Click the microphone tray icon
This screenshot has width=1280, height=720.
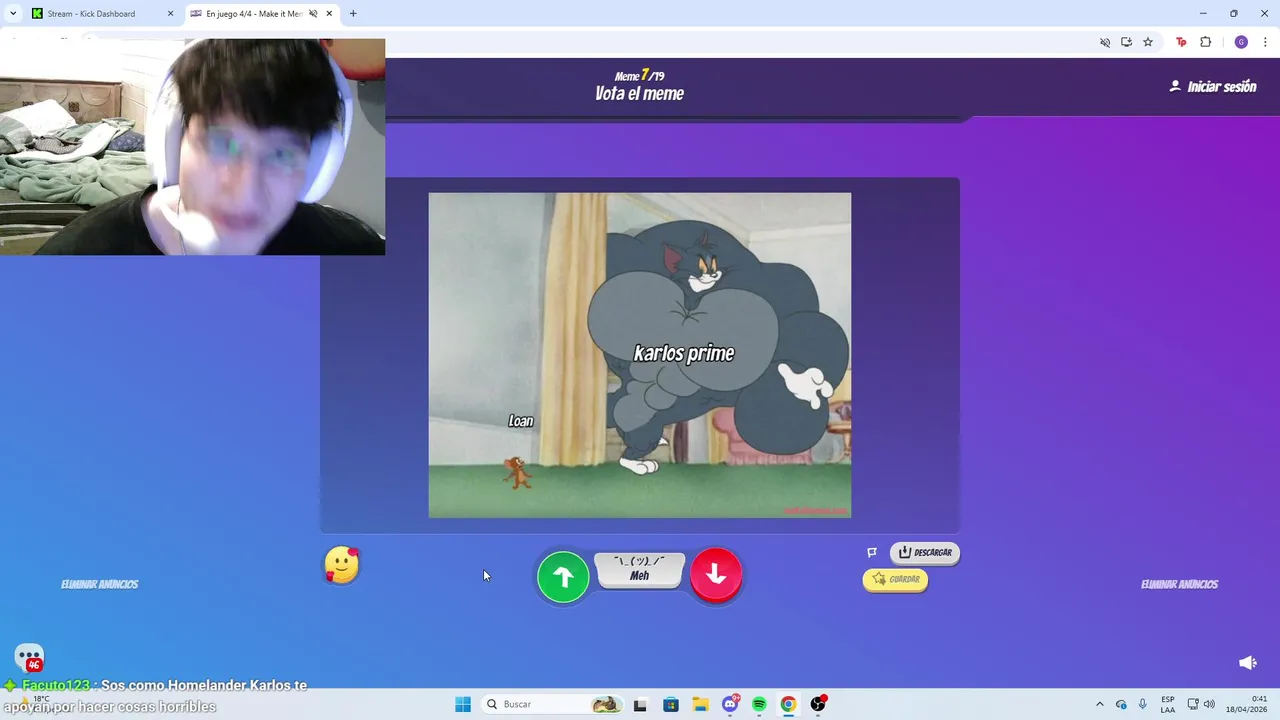coord(1142,704)
